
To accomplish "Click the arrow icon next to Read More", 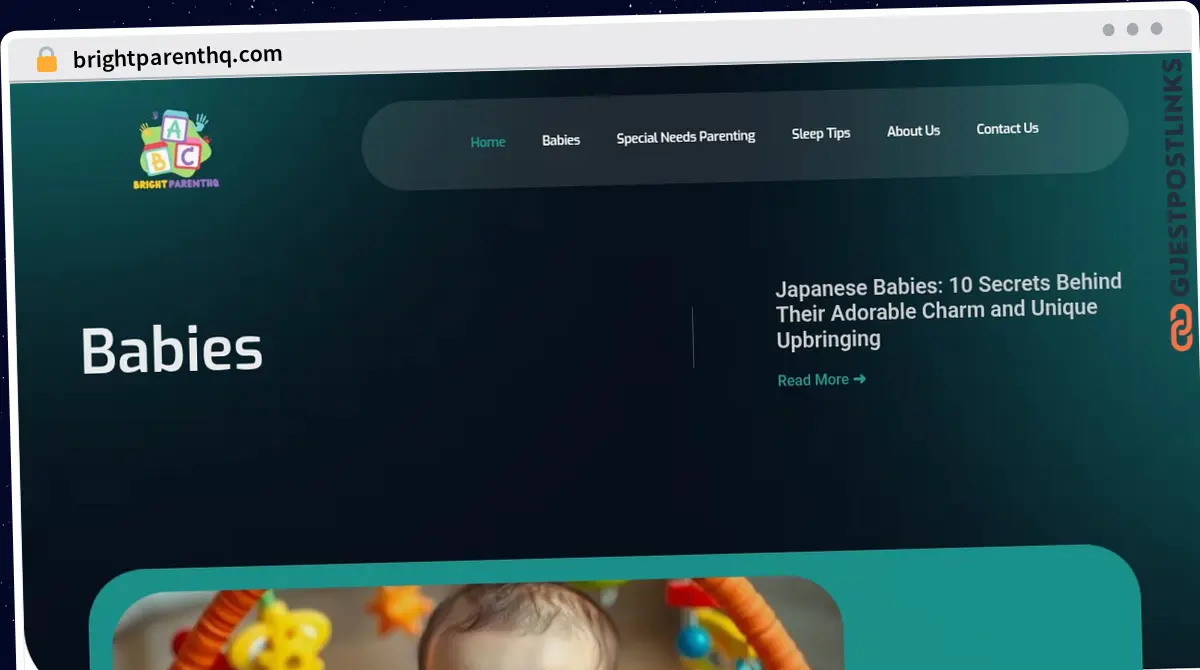I will click(x=858, y=379).
